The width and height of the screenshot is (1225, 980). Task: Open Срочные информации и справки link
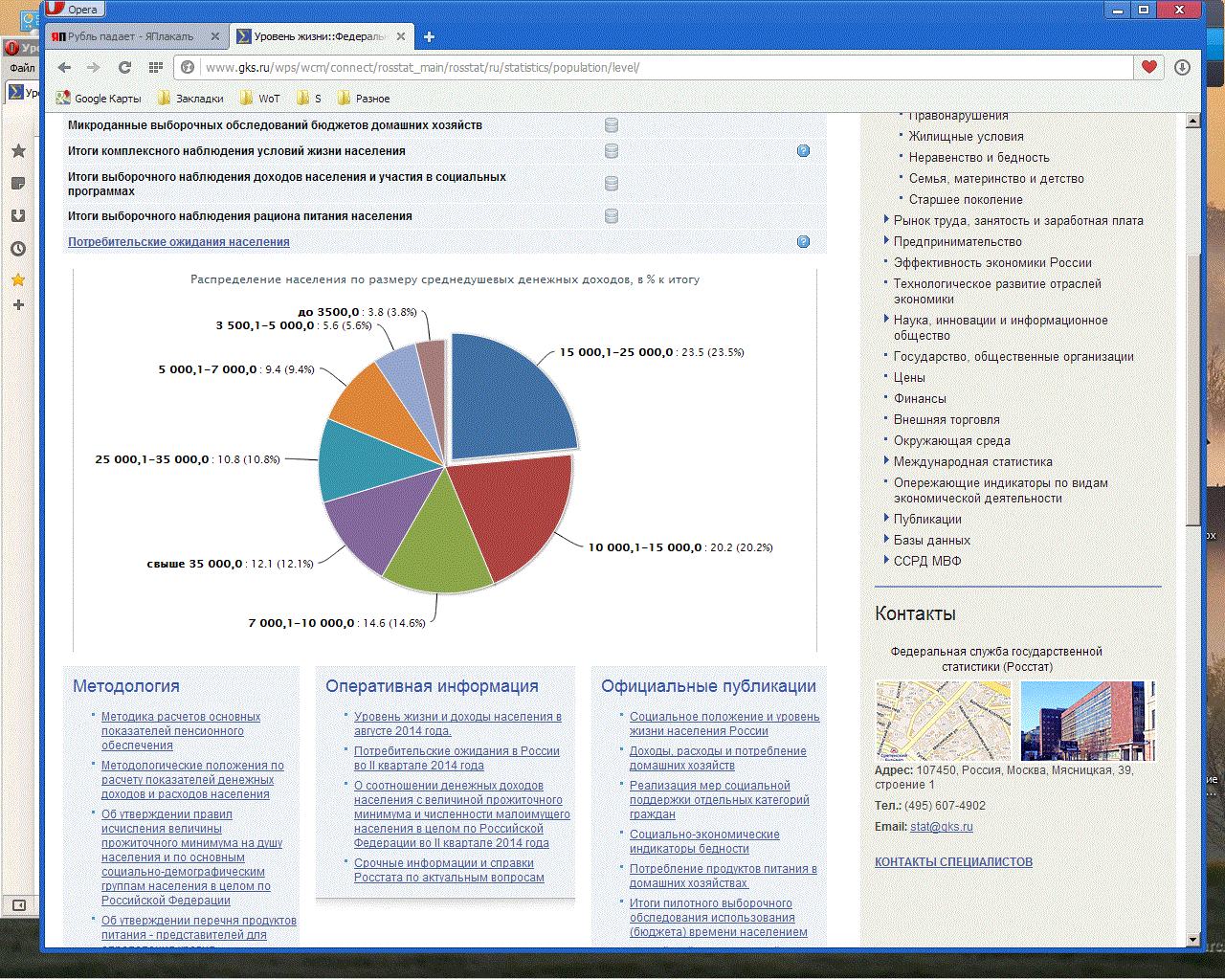coord(449,870)
